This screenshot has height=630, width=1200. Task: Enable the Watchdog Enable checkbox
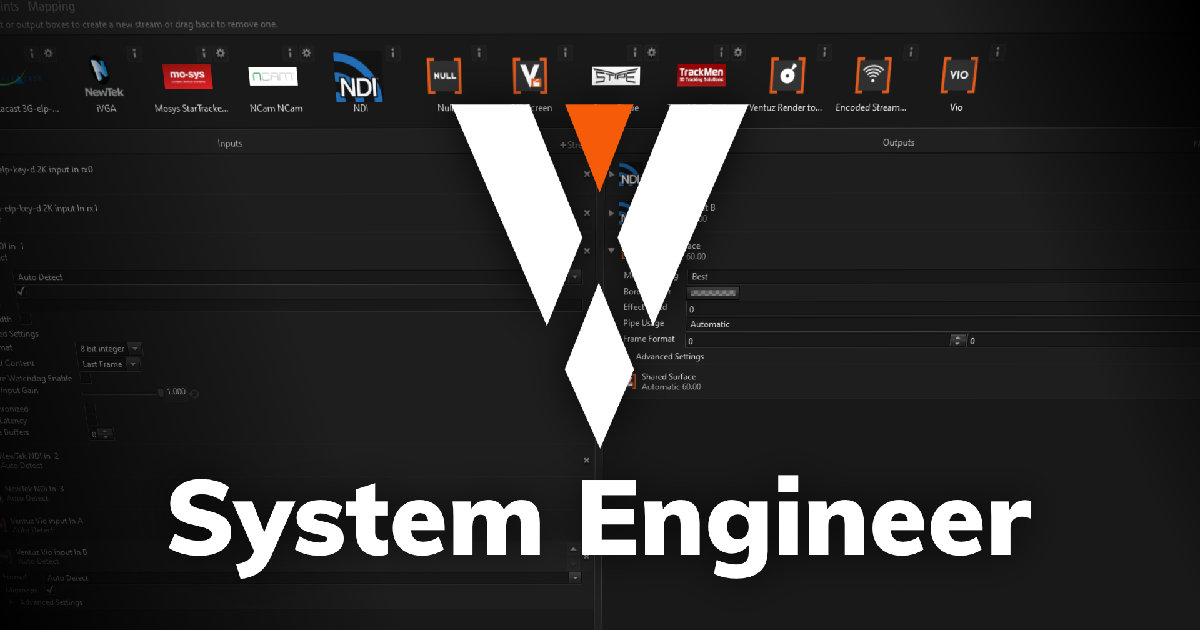(87, 378)
